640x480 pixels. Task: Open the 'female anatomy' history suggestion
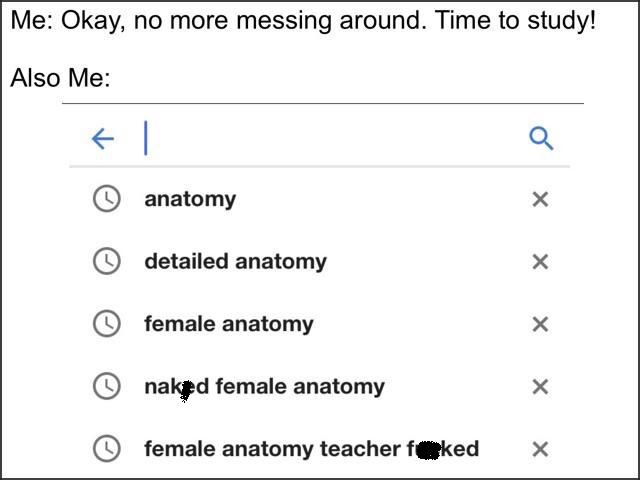click(x=228, y=324)
